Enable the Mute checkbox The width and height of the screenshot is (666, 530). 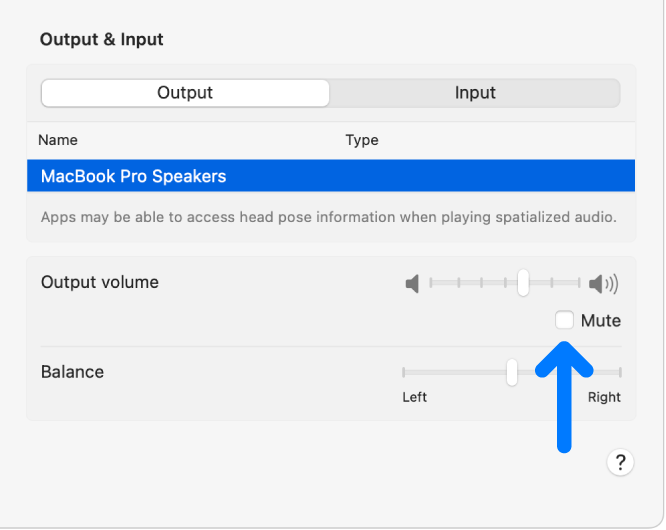click(564, 320)
